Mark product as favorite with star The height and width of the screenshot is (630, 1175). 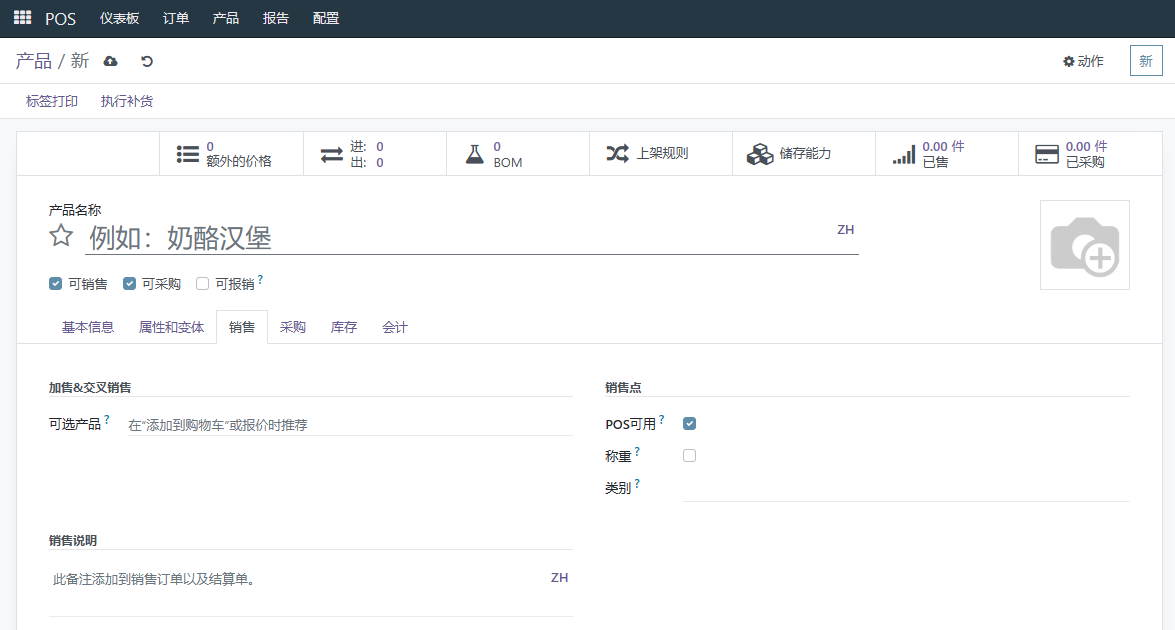tap(61, 236)
